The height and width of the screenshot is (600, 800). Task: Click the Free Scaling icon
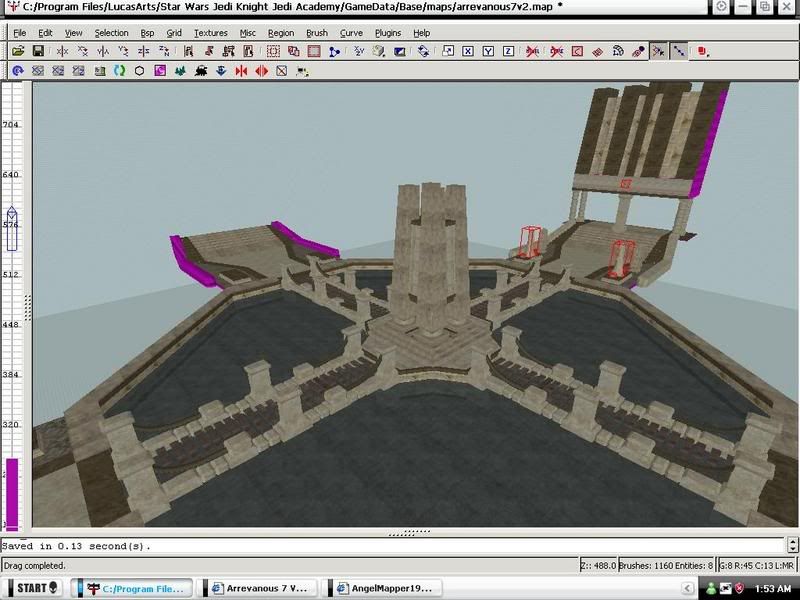click(448, 51)
